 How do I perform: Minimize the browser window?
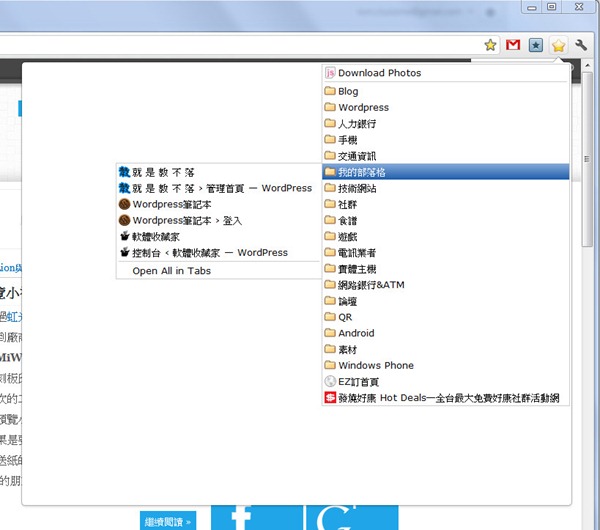532,7
